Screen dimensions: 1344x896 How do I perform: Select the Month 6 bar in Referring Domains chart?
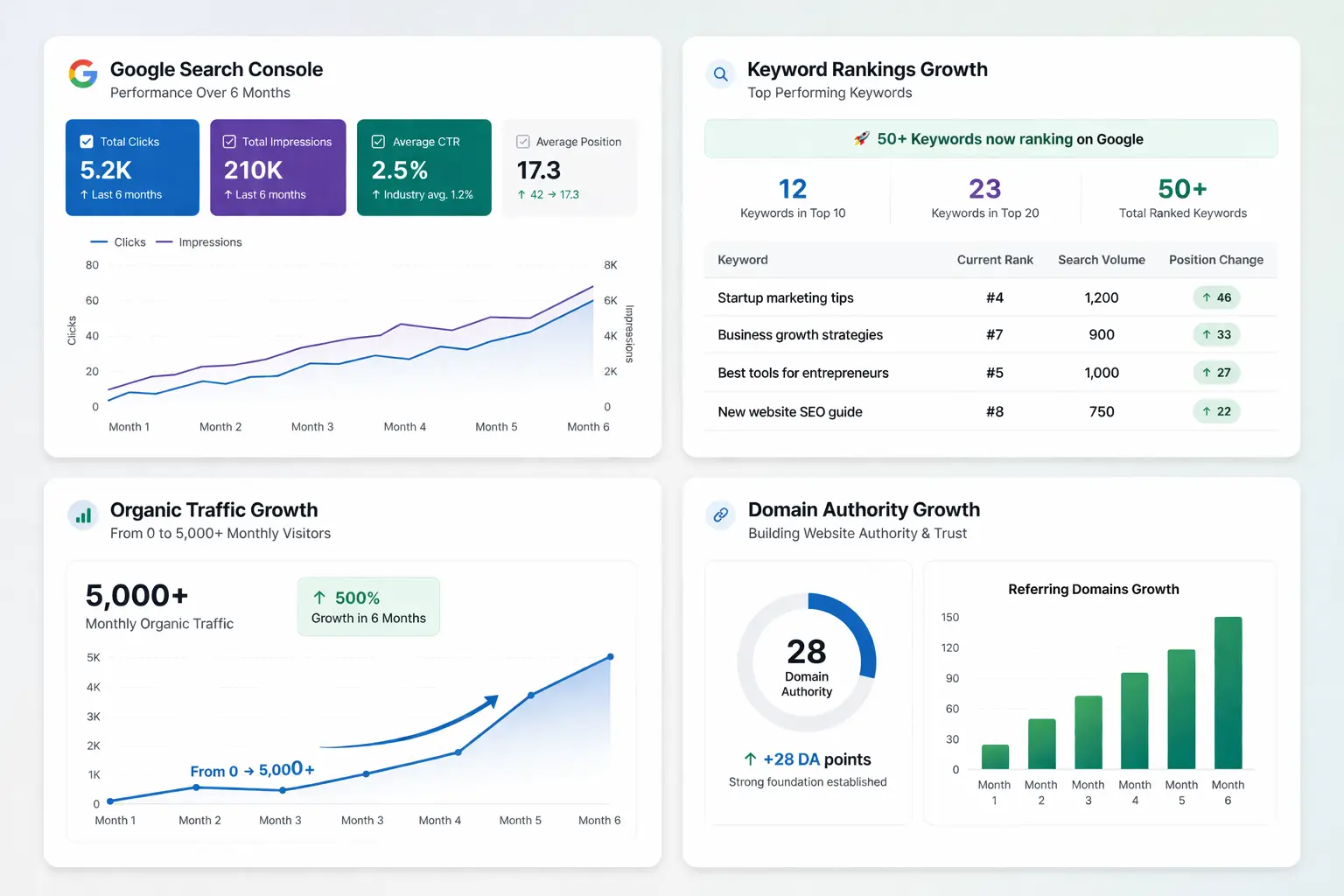[1228, 691]
